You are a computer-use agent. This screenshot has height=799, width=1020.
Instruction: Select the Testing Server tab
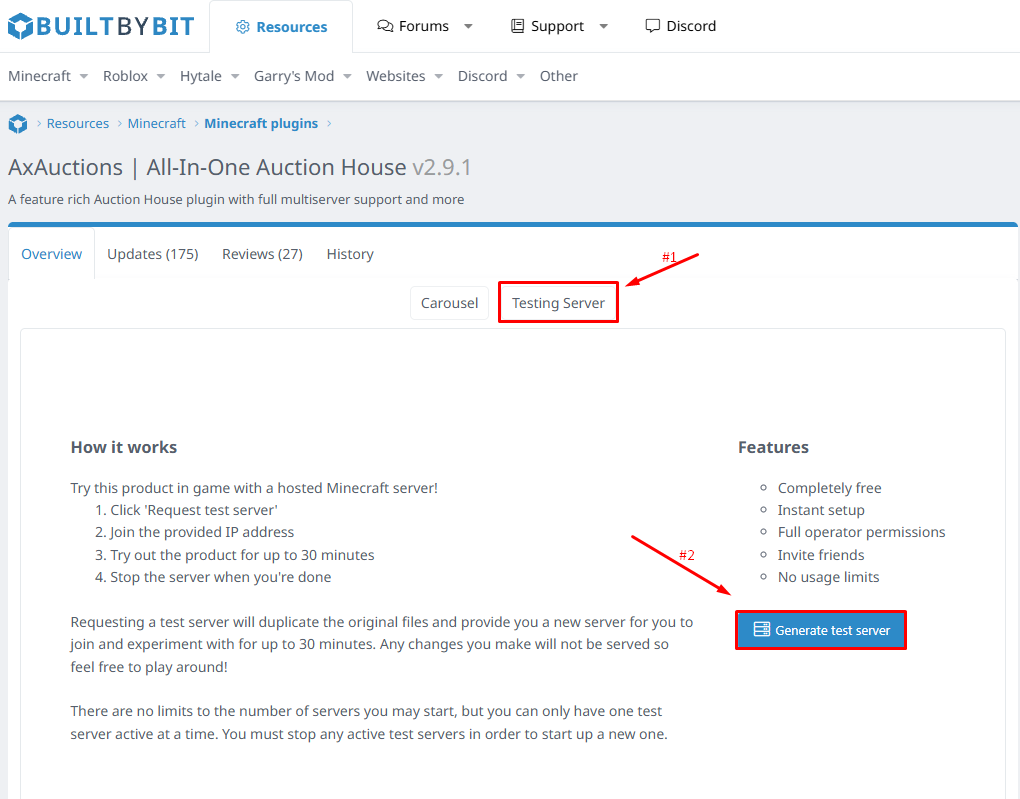(558, 303)
